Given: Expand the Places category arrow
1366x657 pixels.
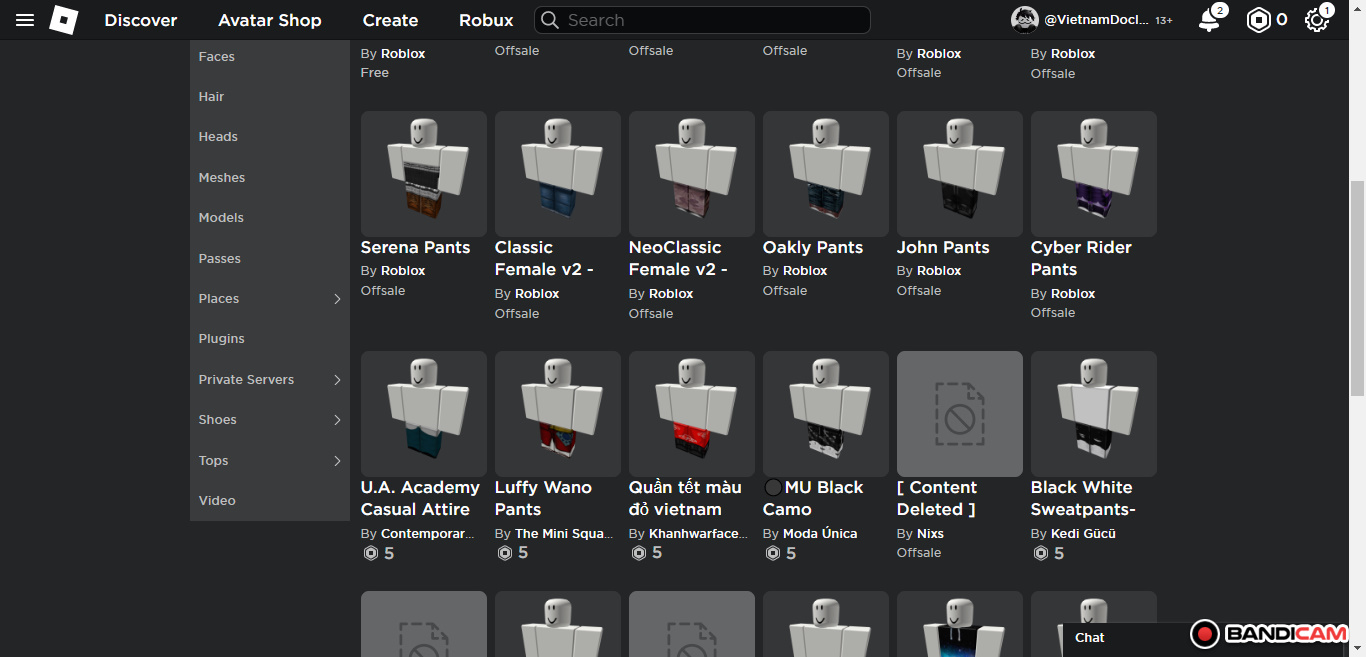Looking at the screenshot, I should click(x=337, y=299).
